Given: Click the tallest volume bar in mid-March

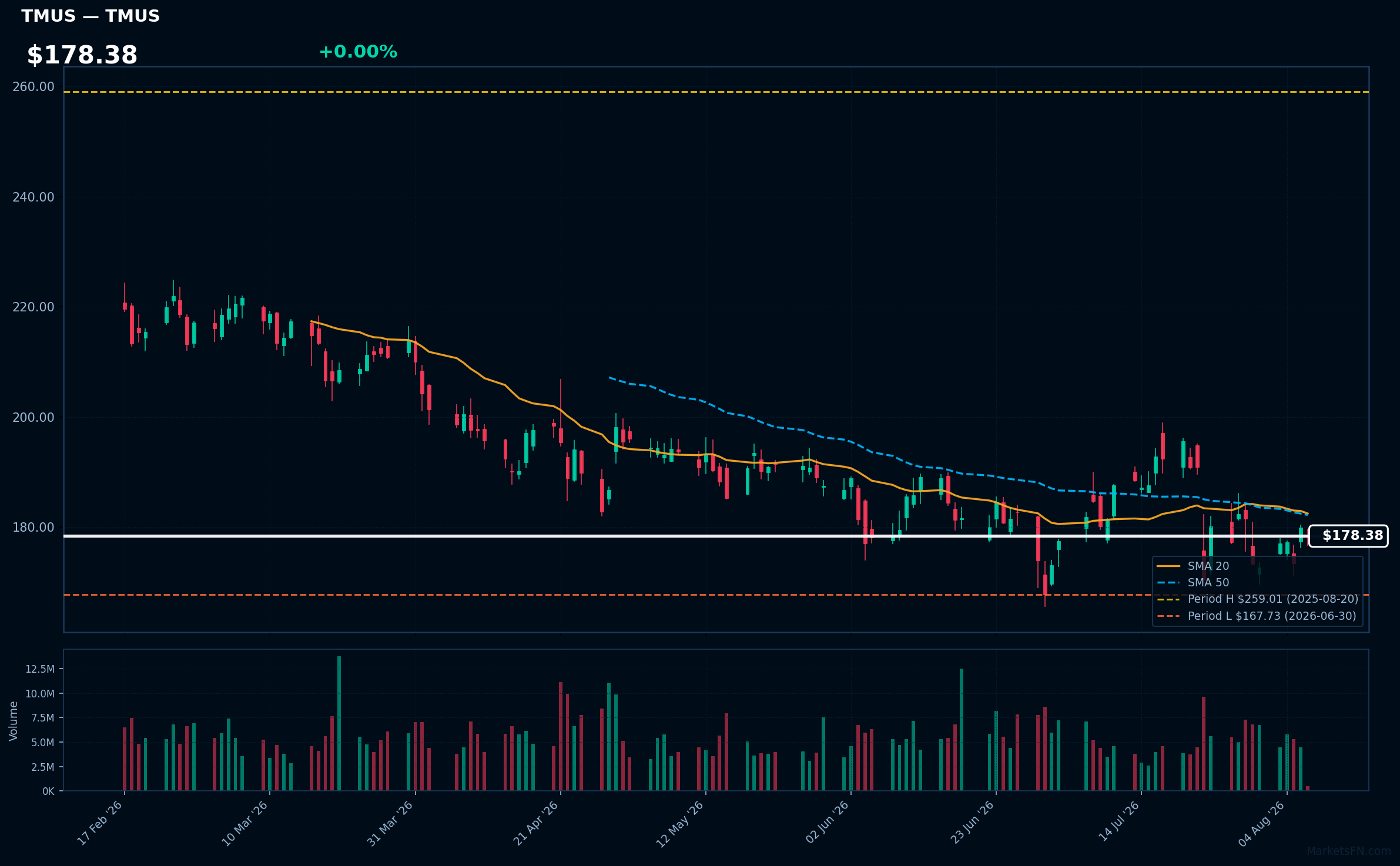Looking at the screenshot, I should pyautogui.click(x=339, y=723).
